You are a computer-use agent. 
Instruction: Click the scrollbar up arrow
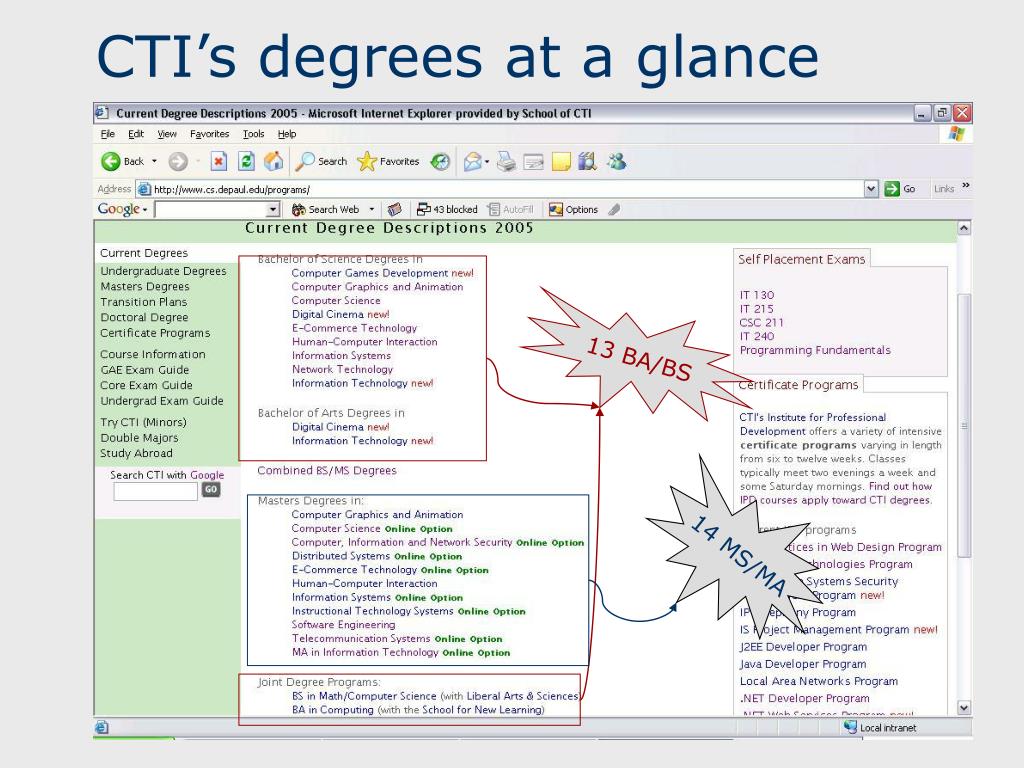964,229
